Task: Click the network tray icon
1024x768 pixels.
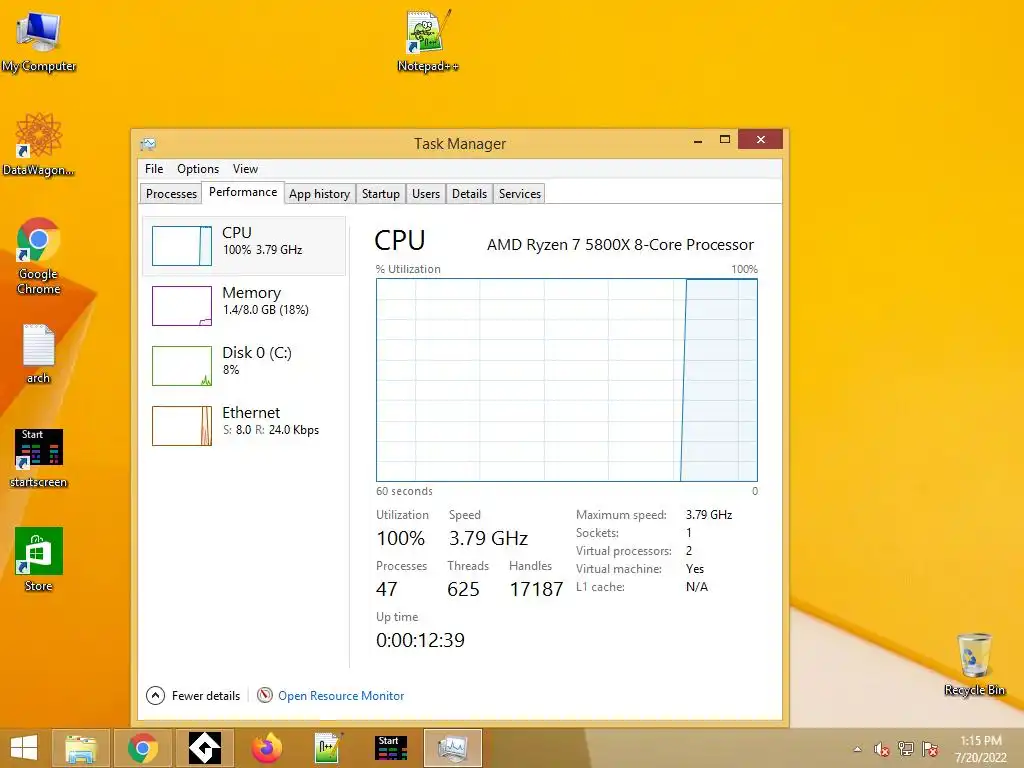Action: point(906,749)
